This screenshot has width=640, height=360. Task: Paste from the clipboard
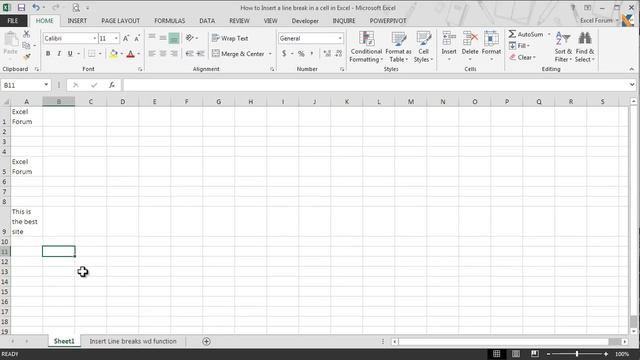[x=11, y=44]
